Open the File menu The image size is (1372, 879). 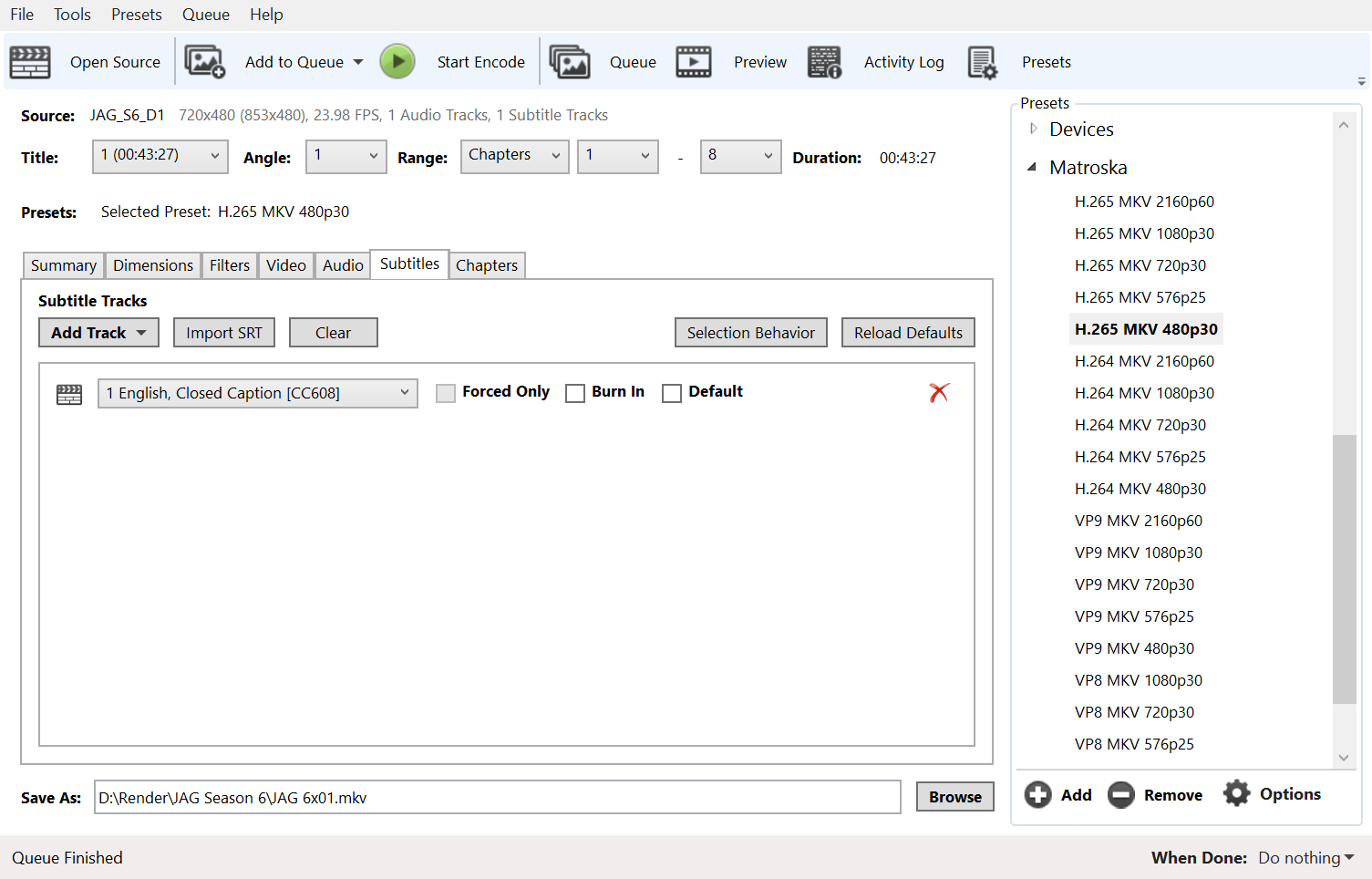pyautogui.click(x=22, y=15)
